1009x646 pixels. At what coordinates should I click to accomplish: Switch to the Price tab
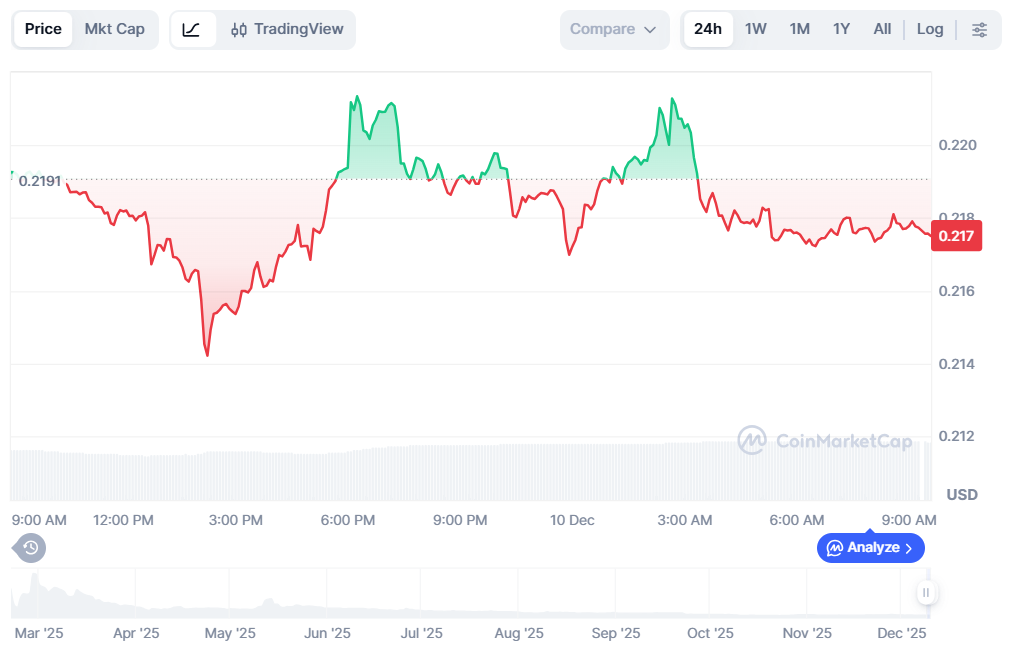click(x=43, y=29)
